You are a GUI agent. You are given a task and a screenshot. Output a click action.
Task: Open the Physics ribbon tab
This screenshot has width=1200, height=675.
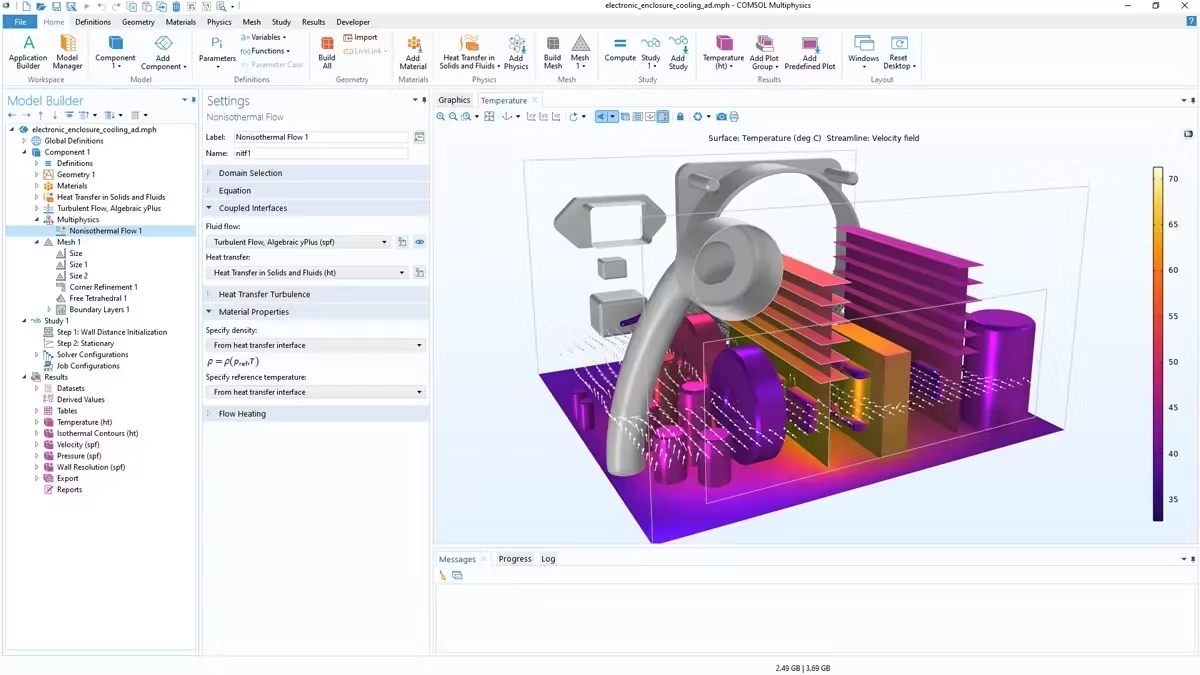click(x=219, y=22)
